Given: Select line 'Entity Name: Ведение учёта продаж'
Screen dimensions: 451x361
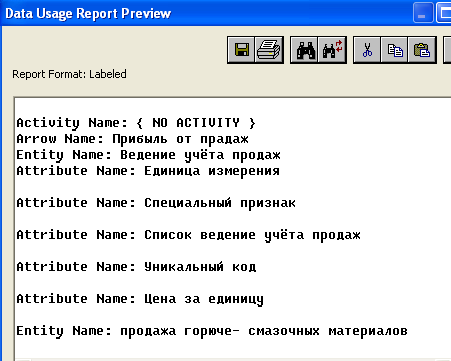Looking at the screenshot, I should [148, 155].
